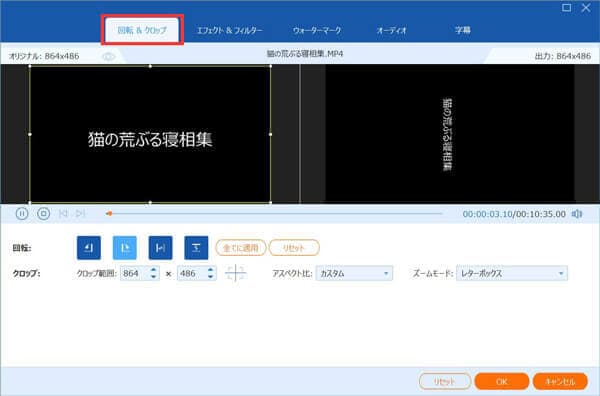Click the right-middle crop handle

271,134
